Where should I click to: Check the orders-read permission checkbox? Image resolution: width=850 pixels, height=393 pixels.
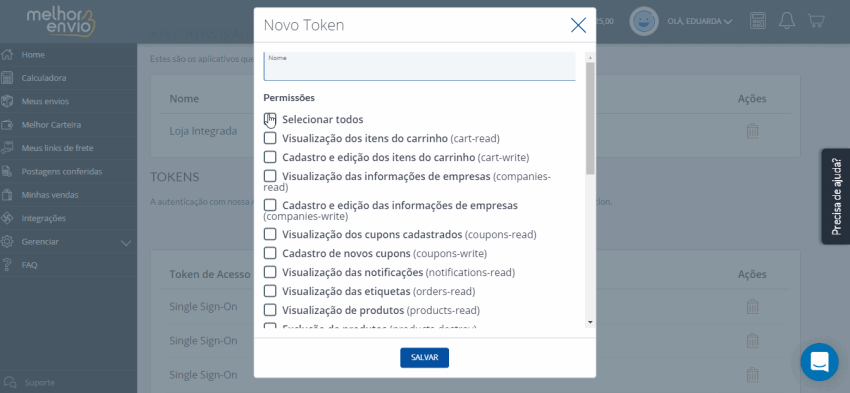270,291
